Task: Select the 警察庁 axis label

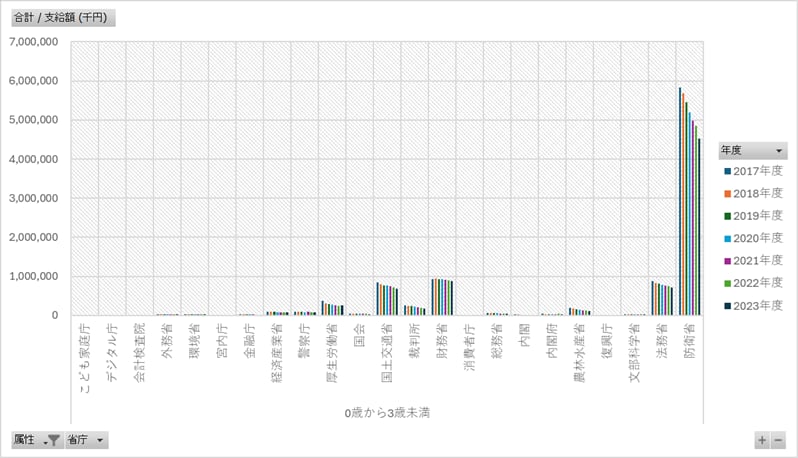Action: 305,340
